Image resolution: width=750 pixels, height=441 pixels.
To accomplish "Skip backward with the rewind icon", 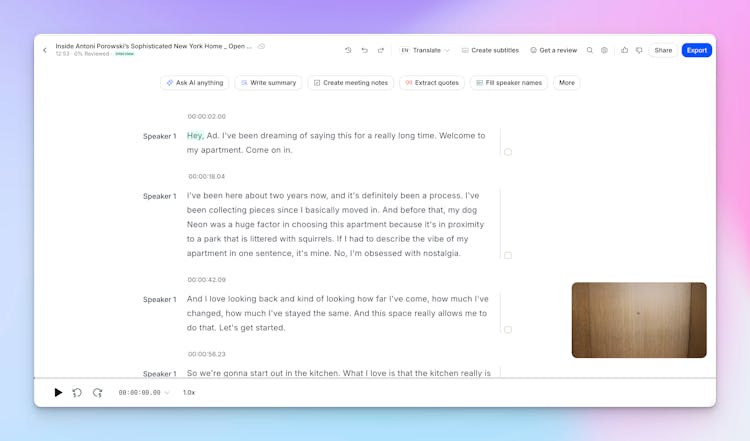I will point(77,393).
